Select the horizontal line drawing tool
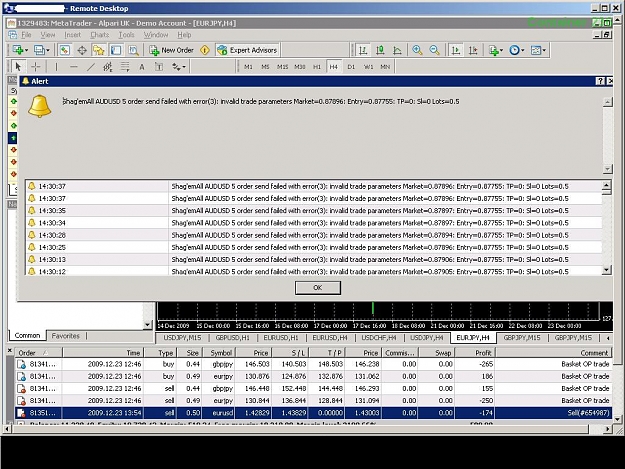 (x=74, y=67)
